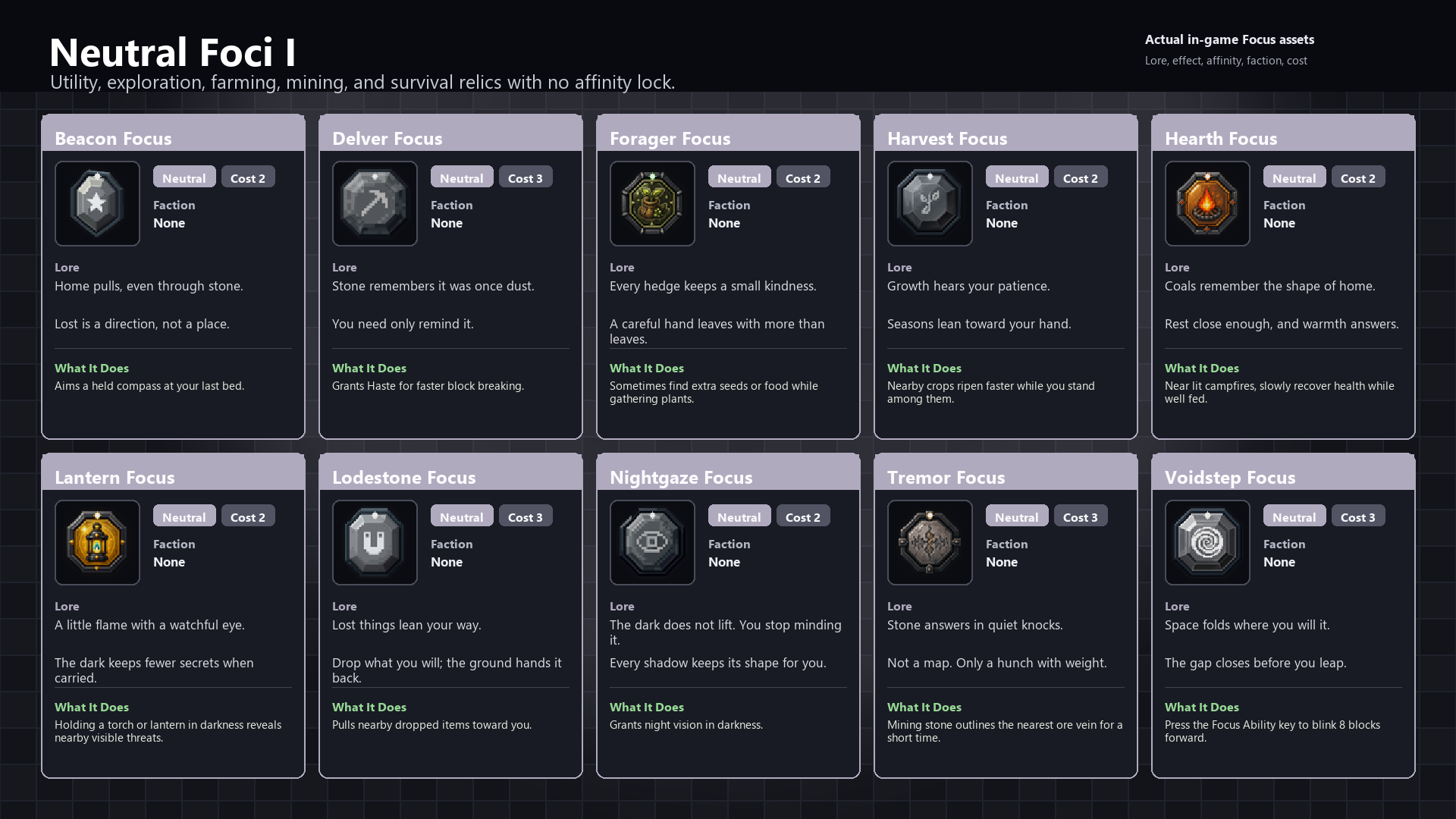Select the Cost 3 badge on Voidstep Focus
The height and width of the screenshot is (819, 1456).
[1358, 516]
